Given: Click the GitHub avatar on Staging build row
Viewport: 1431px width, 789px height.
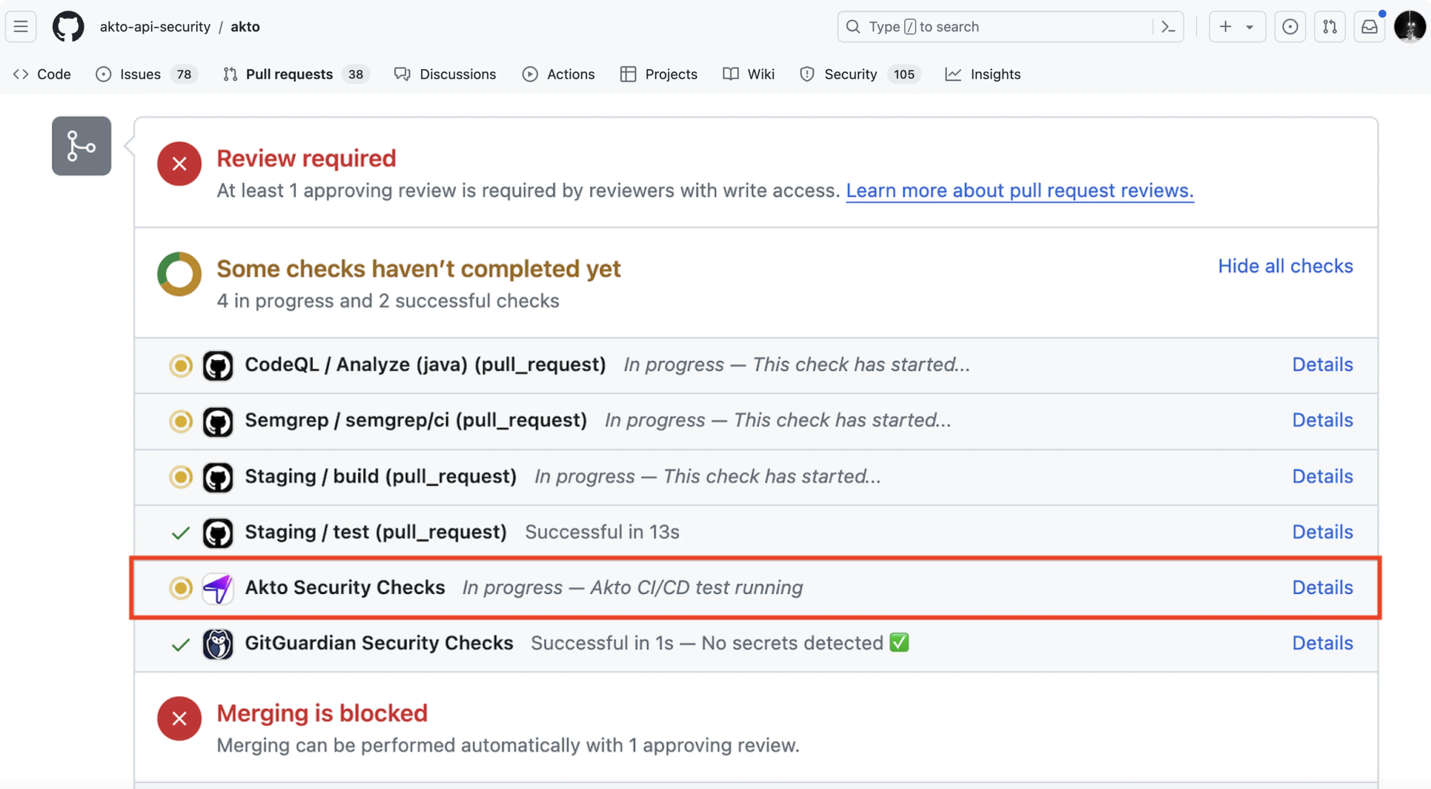Looking at the screenshot, I should [218, 477].
